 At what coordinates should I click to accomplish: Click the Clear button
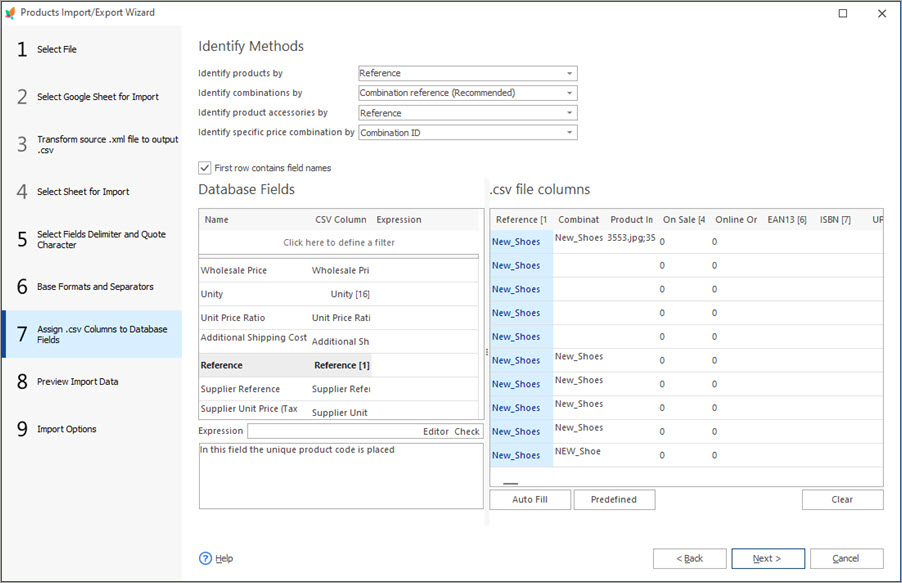[x=842, y=500]
